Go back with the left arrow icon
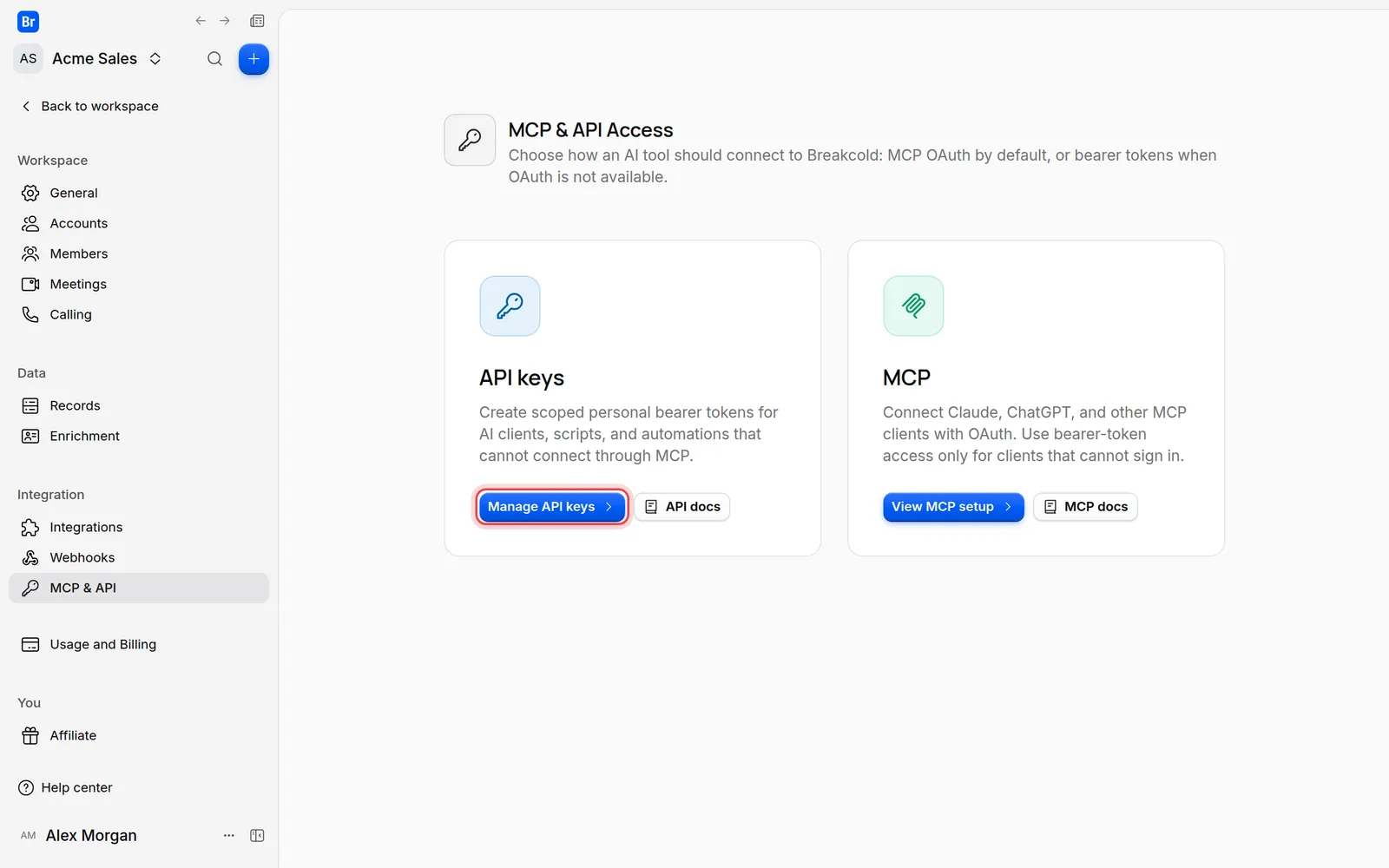The image size is (1389, 868). tap(201, 21)
